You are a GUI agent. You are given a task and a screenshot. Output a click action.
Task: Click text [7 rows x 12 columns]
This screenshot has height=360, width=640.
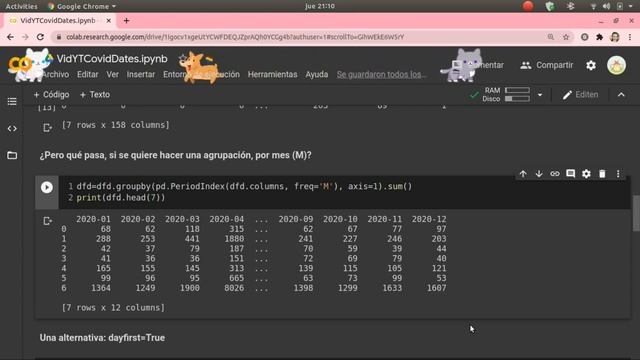(x=113, y=308)
